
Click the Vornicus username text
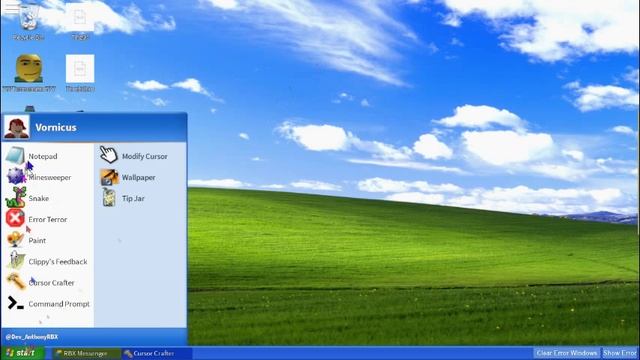click(x=56, y=127)
